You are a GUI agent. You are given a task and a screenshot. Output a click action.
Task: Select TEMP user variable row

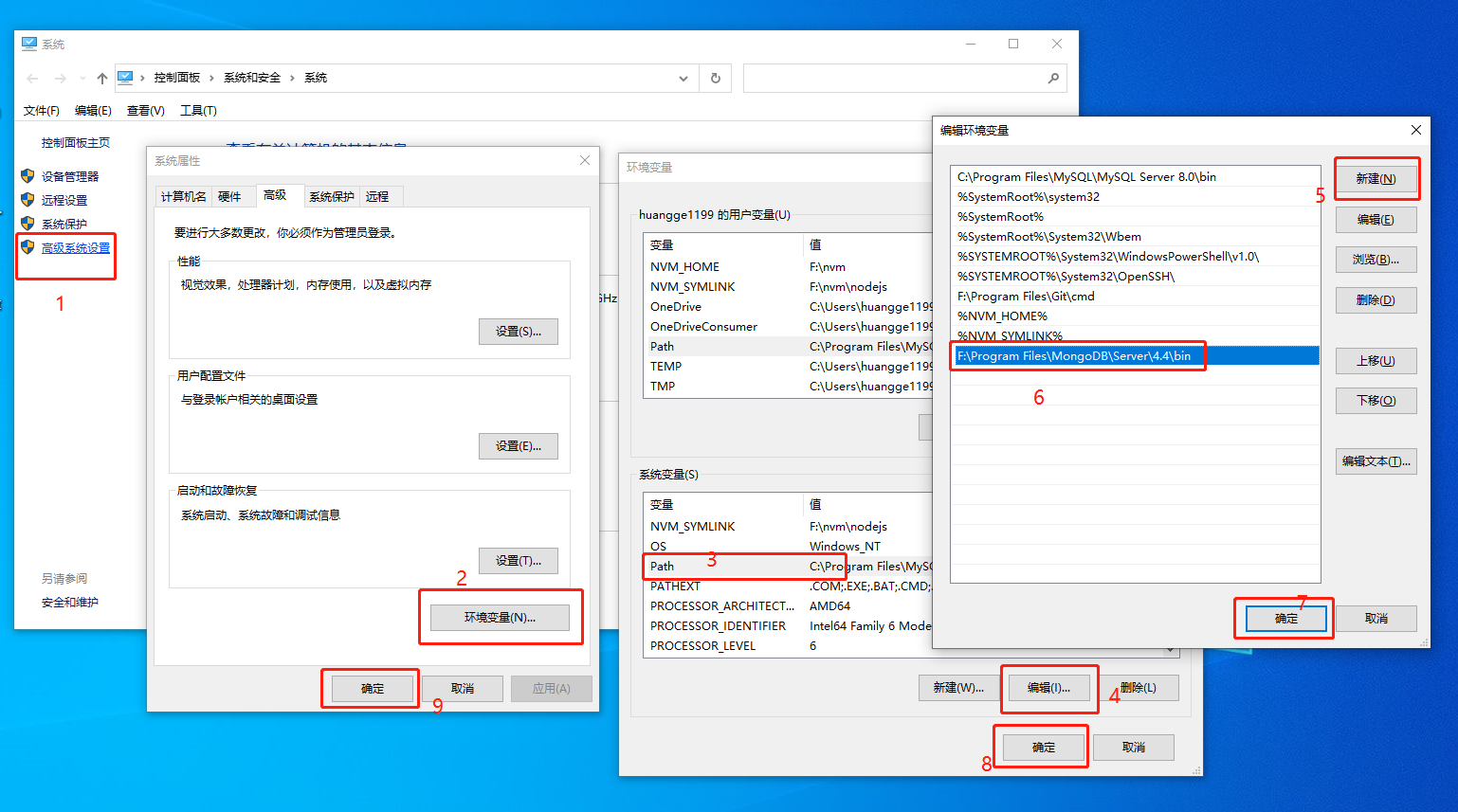[x=789, y=367]
